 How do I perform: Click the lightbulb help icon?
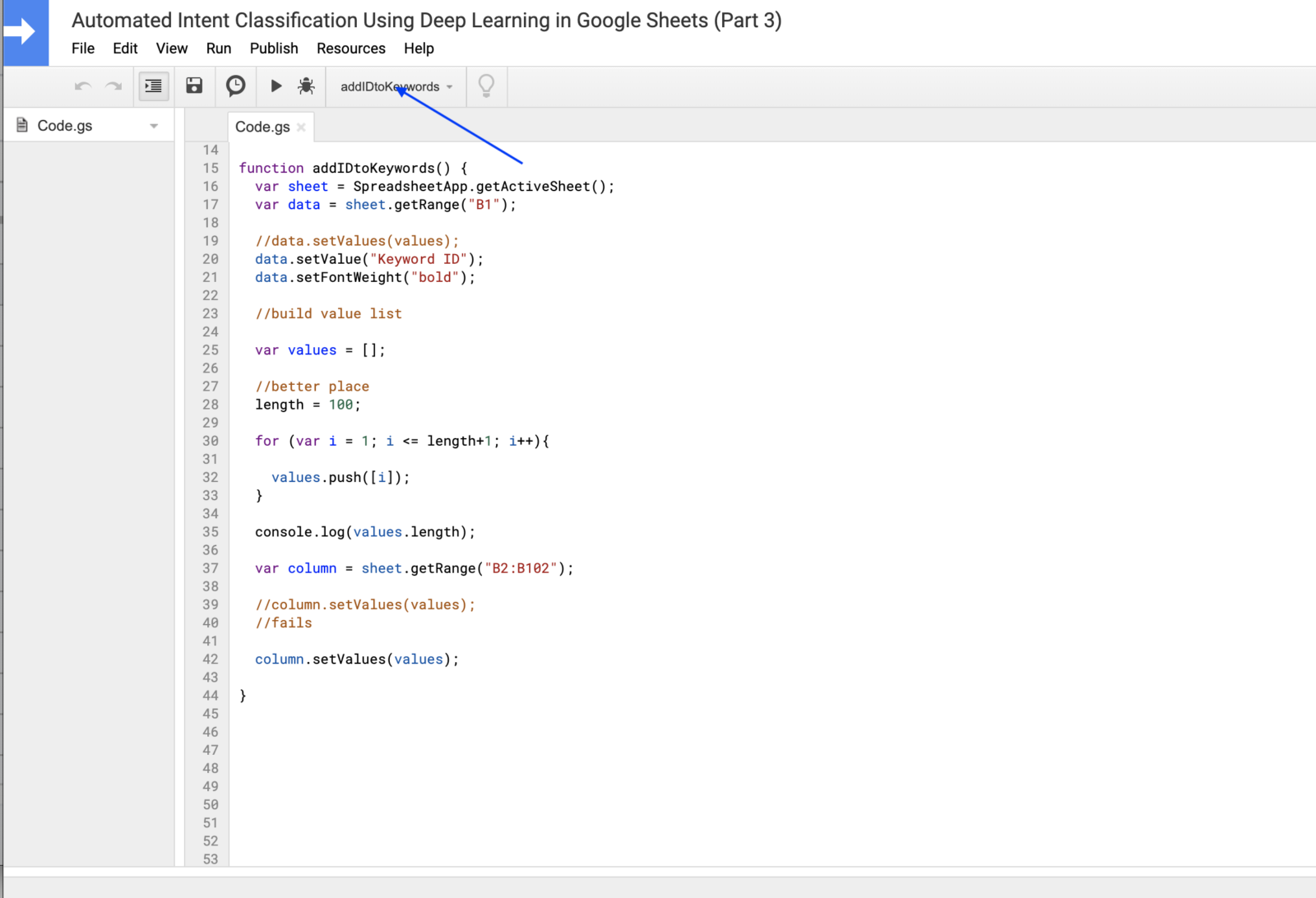click(486, 86)
